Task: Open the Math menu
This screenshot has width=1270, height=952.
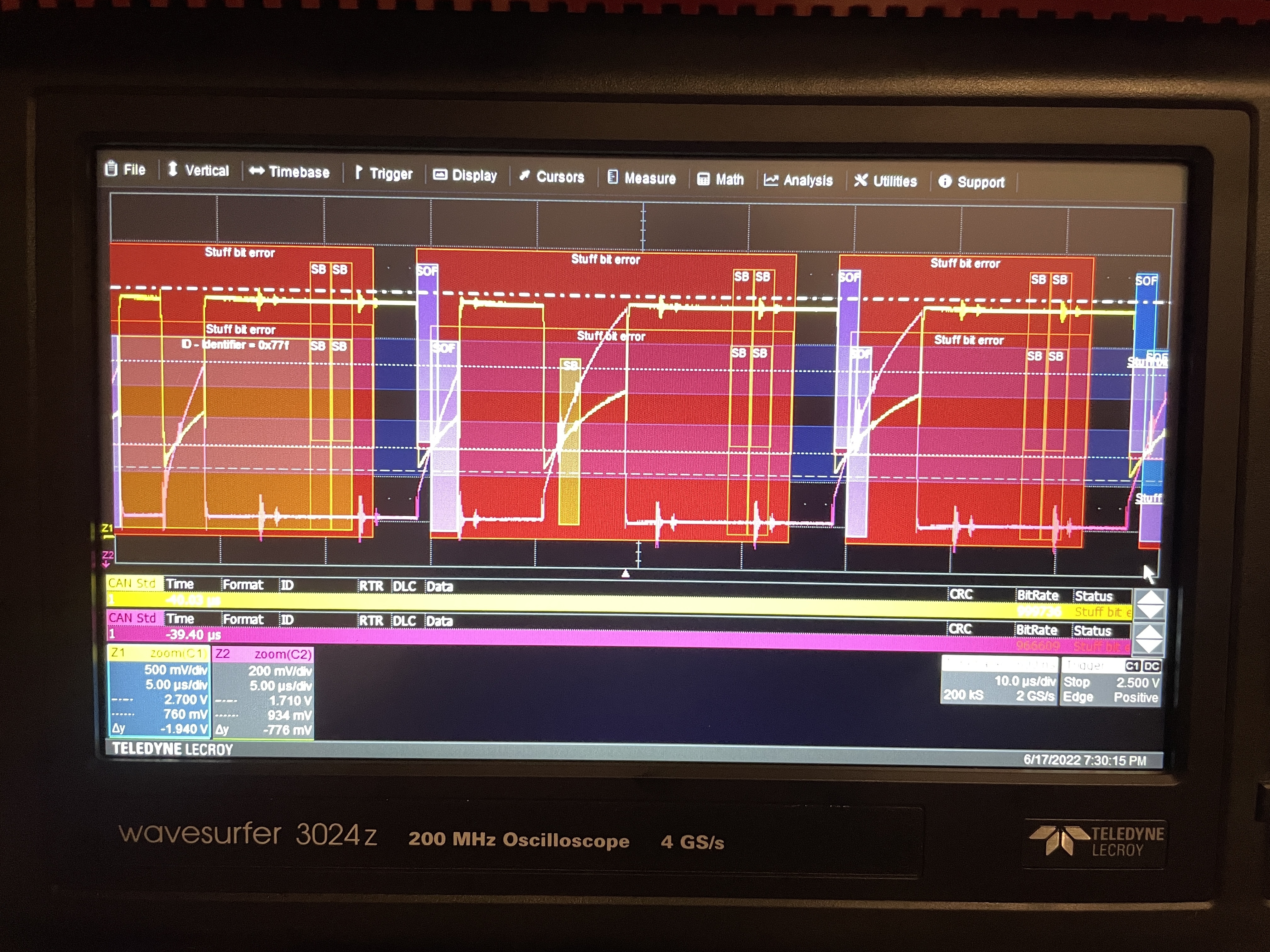Action: (x=721, y=180)
